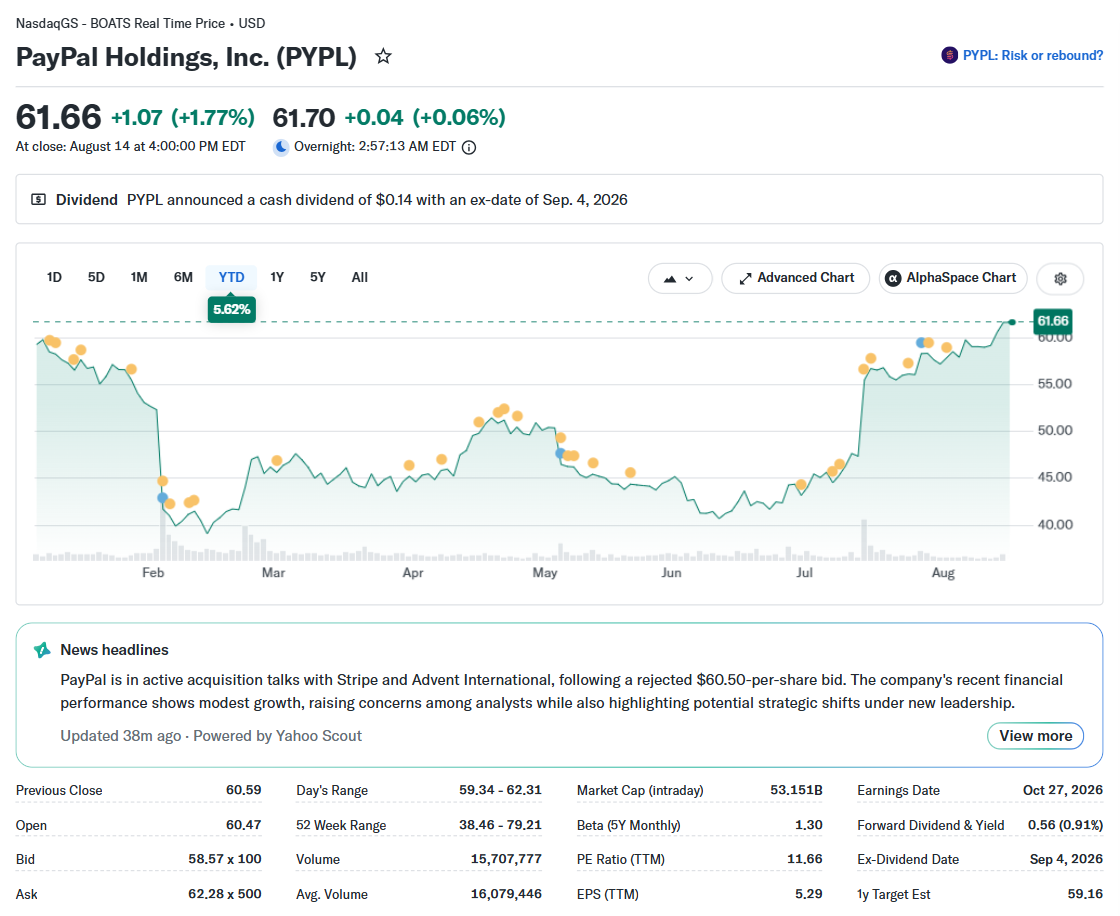Click the Open value 60.47
The height and width of the screenshot is (916, 1120).
(x=244, y=825)
